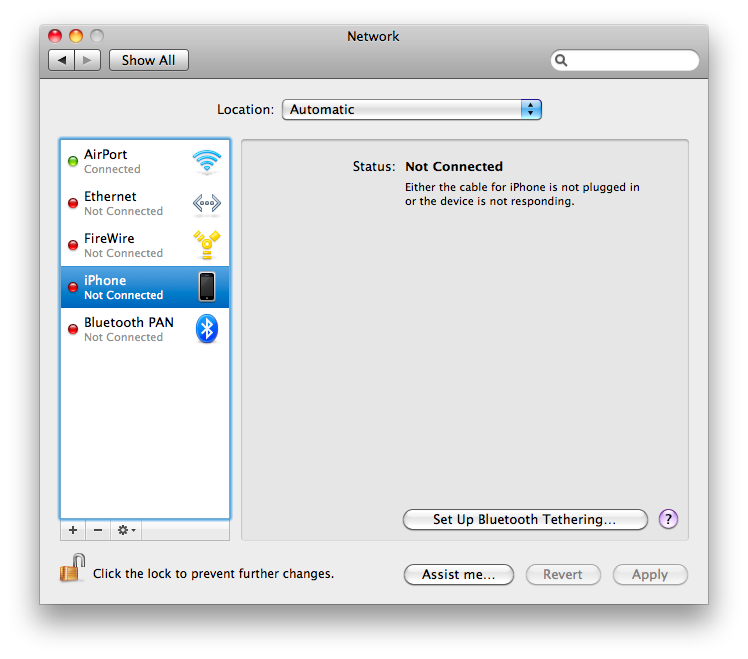748x659 pixels.
Task: Click Set Up Bluetooth Tethering button
Action: (x=525, y=519)
